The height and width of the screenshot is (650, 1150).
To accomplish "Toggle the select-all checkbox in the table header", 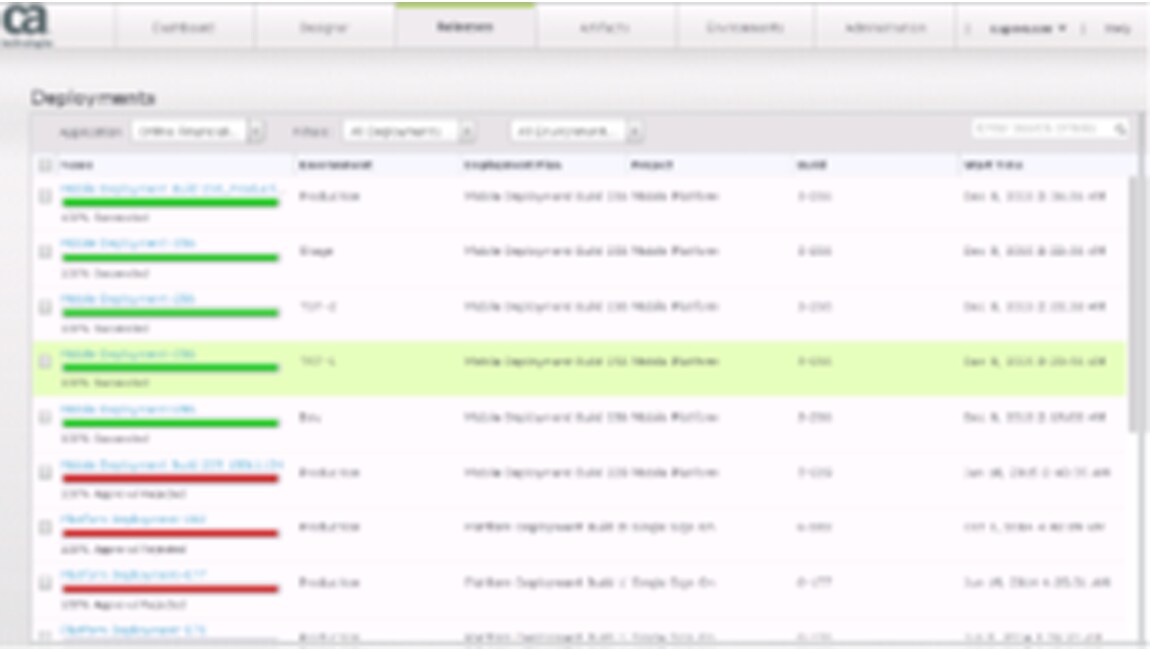I will click(x=45, y=165).
